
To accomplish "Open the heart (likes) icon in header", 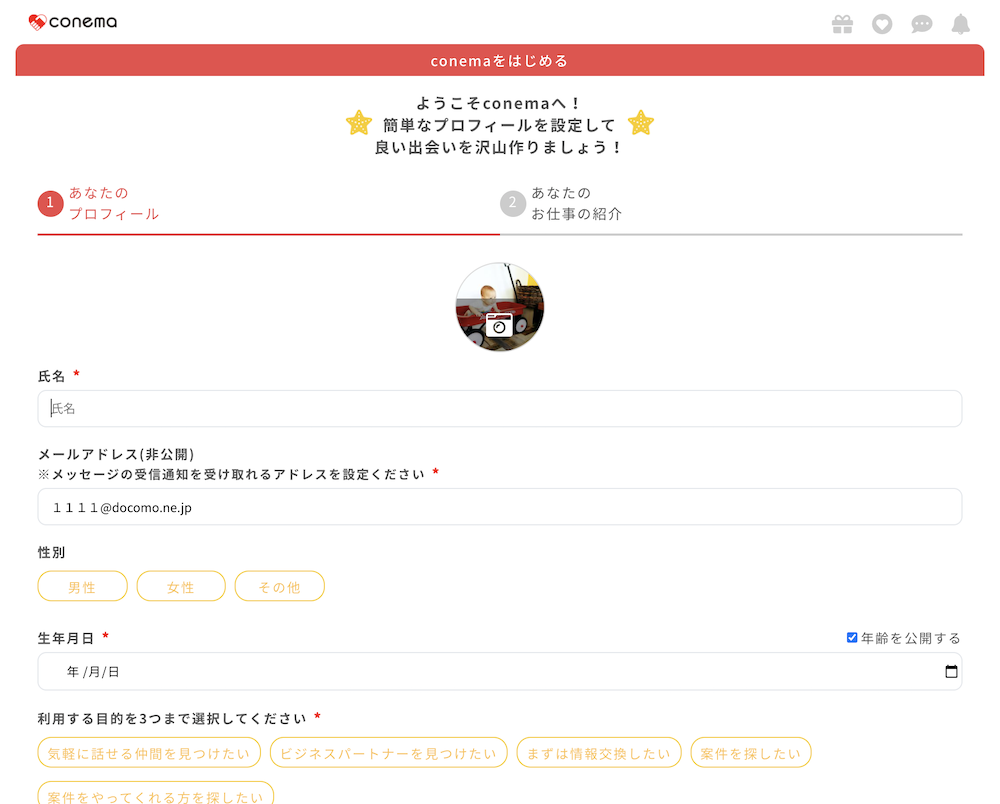I will [882, 23].
